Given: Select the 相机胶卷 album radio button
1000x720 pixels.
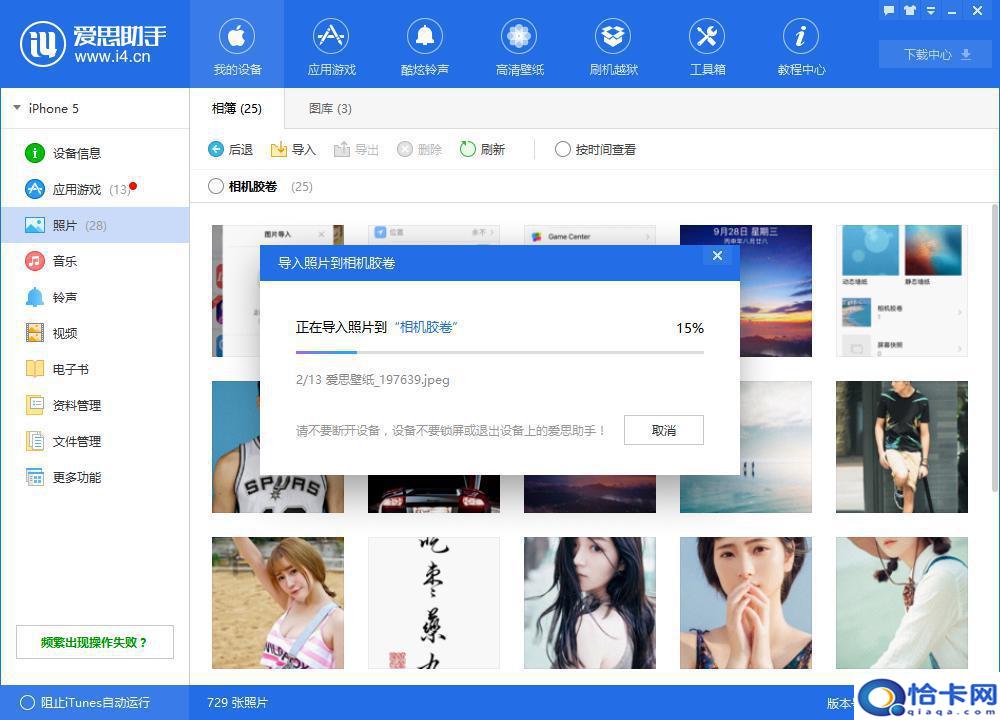Looking at the screenshot, I should [216, 186].
